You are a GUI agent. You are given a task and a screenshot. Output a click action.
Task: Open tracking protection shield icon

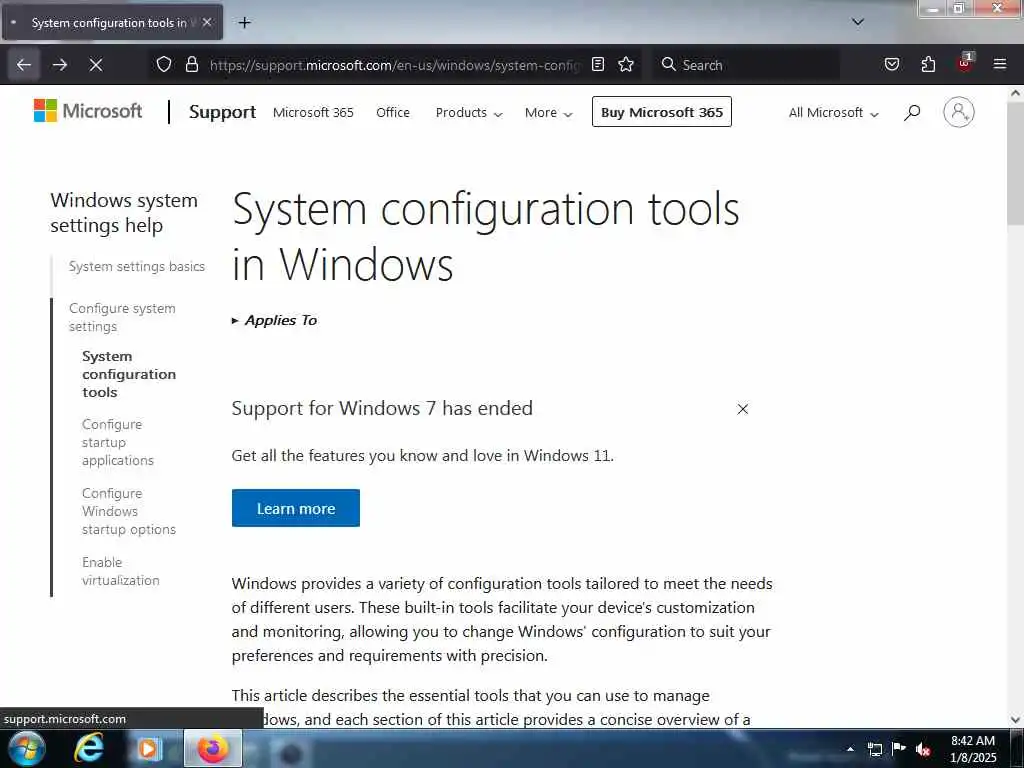coord(164,64)
